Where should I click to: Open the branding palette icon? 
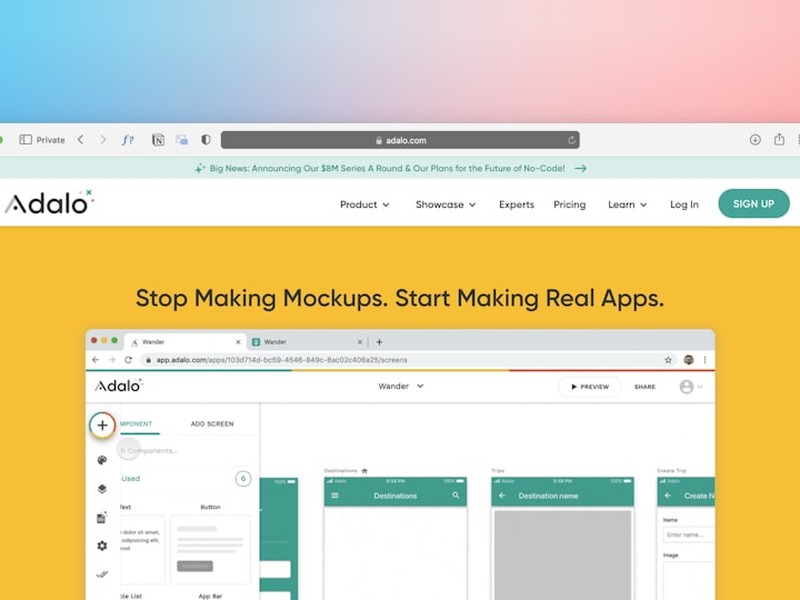pyautogui.click(x=102, y=460)
